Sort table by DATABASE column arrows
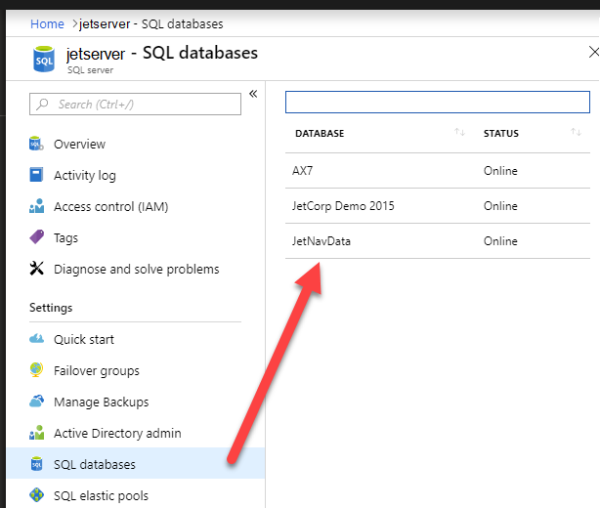Screen dimensions: 600x508 pyautogui.click(x=459, y=132)
